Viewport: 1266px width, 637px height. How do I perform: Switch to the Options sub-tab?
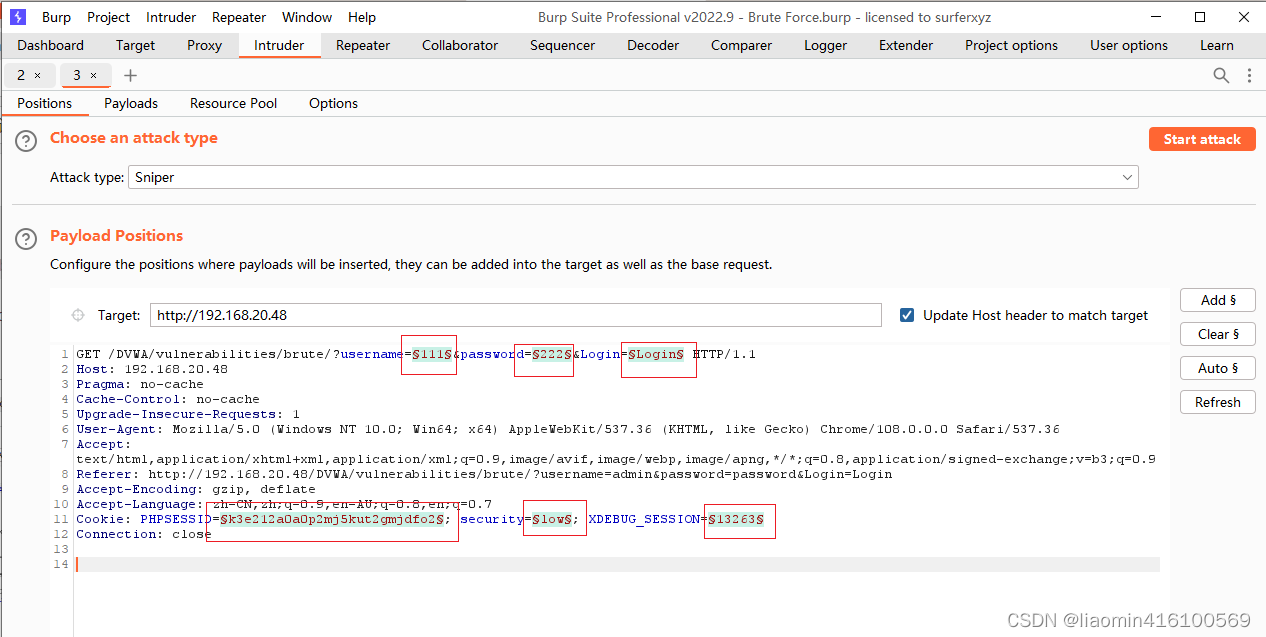point(333,103)
